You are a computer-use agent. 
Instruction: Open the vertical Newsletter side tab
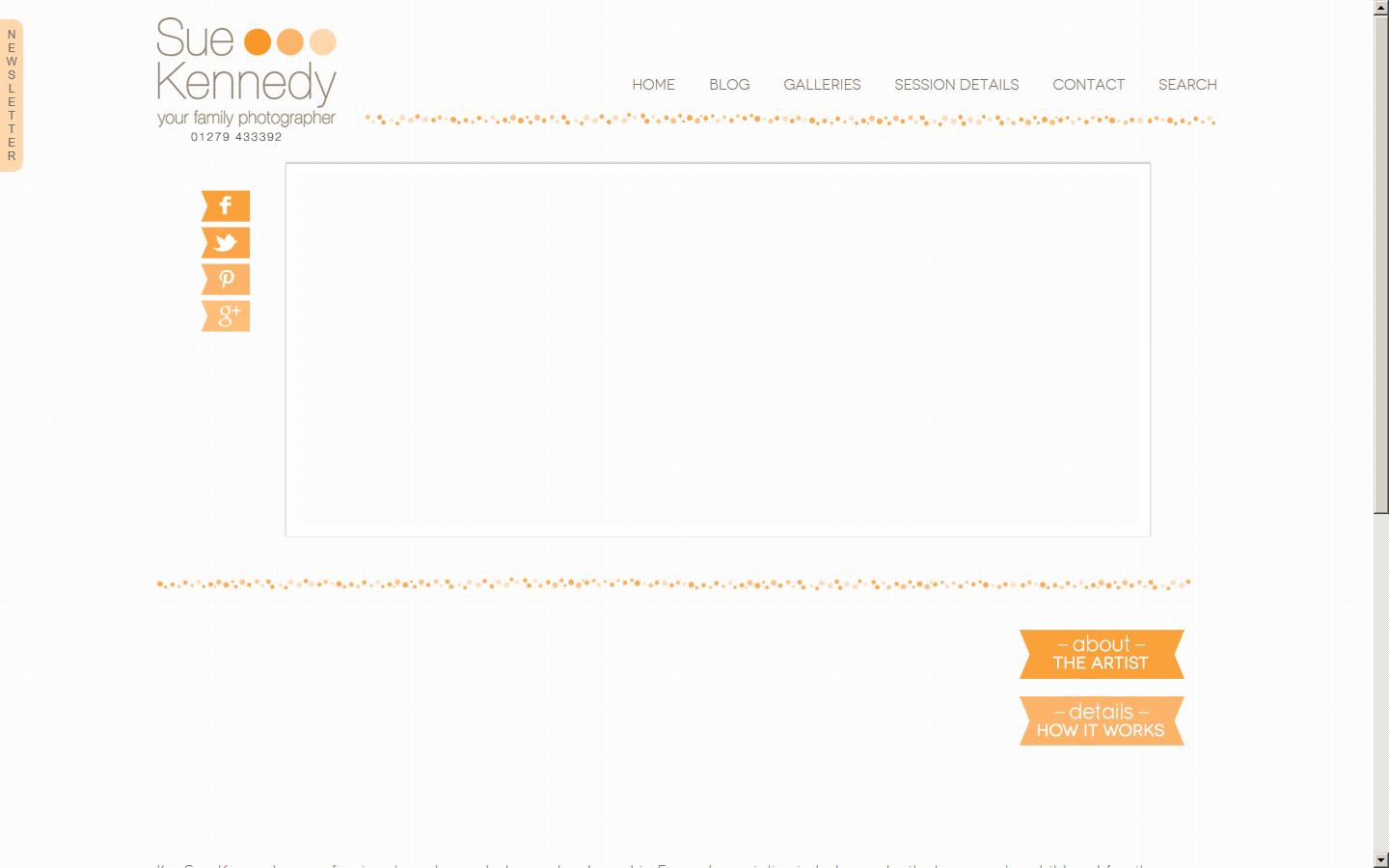(12, 95)
